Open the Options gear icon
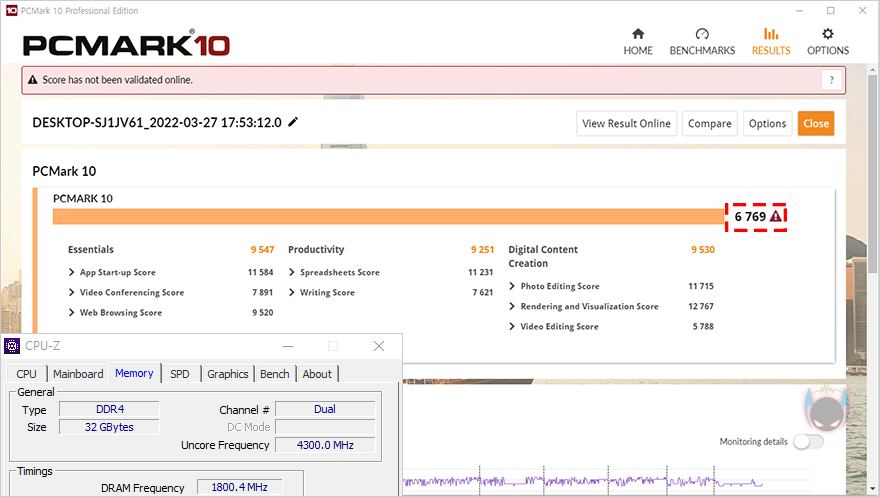Screen dimensions: 880x497 (x=828, y=34)
